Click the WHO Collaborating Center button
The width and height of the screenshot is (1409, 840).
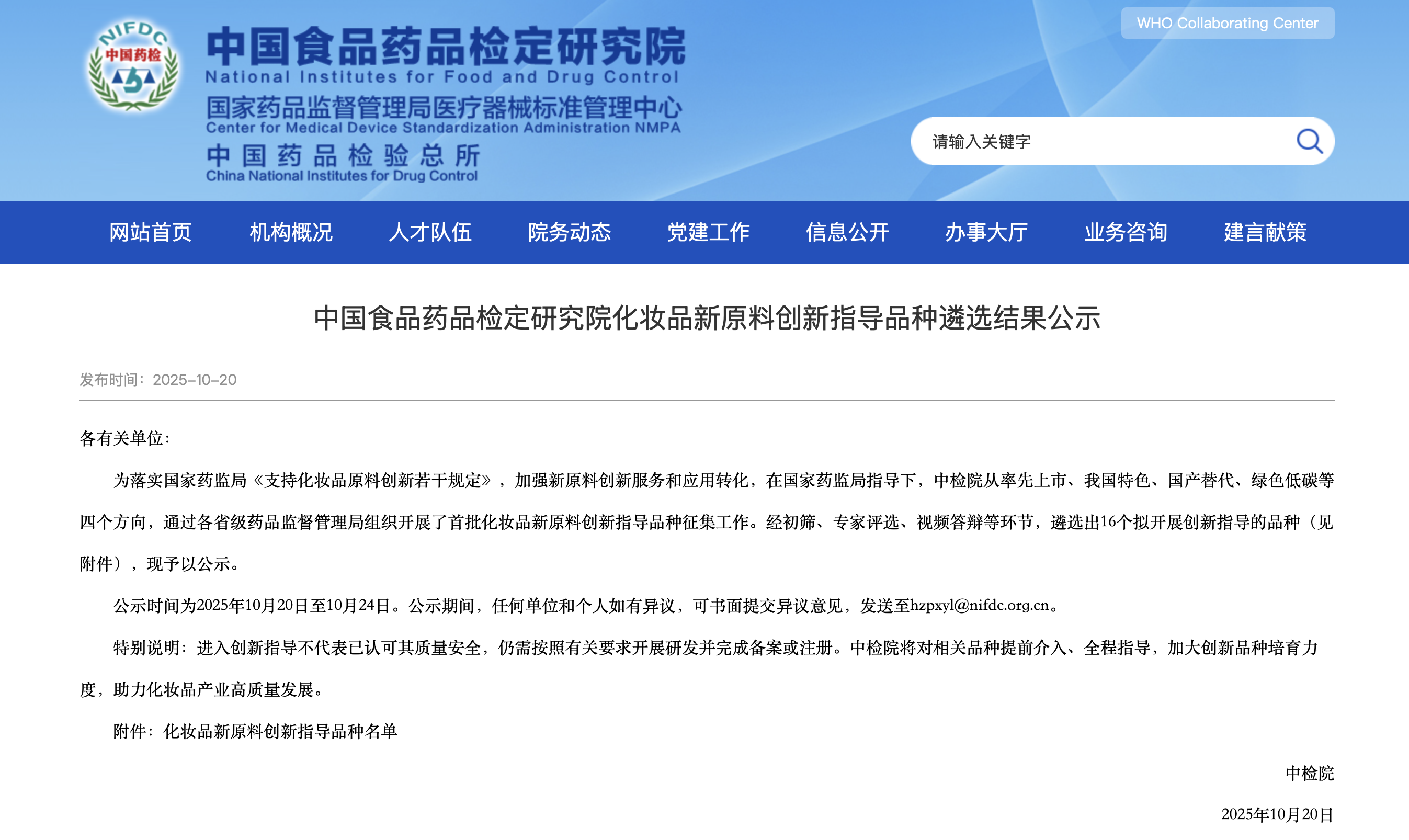(x=1227, y=23)
